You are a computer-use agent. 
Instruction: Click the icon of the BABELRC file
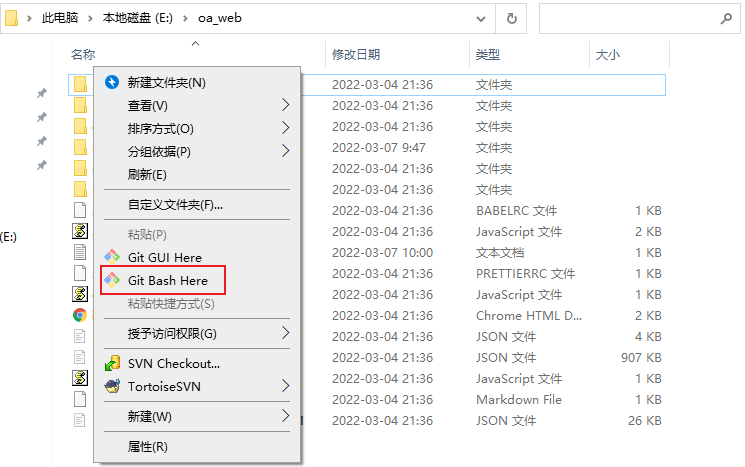tap(80, 210)
